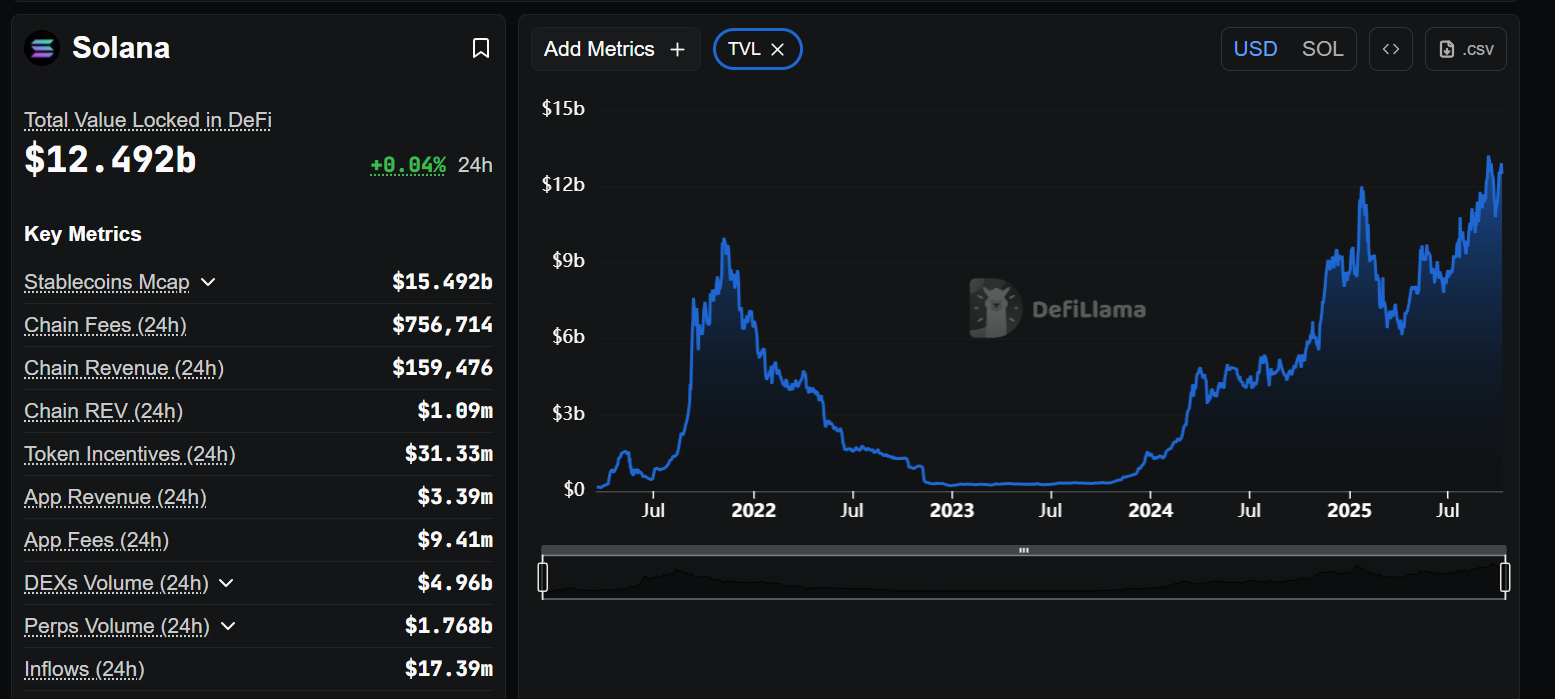Expand the Perps Volume (24h) breakdown
The image size is (1555, 699).
228,626
